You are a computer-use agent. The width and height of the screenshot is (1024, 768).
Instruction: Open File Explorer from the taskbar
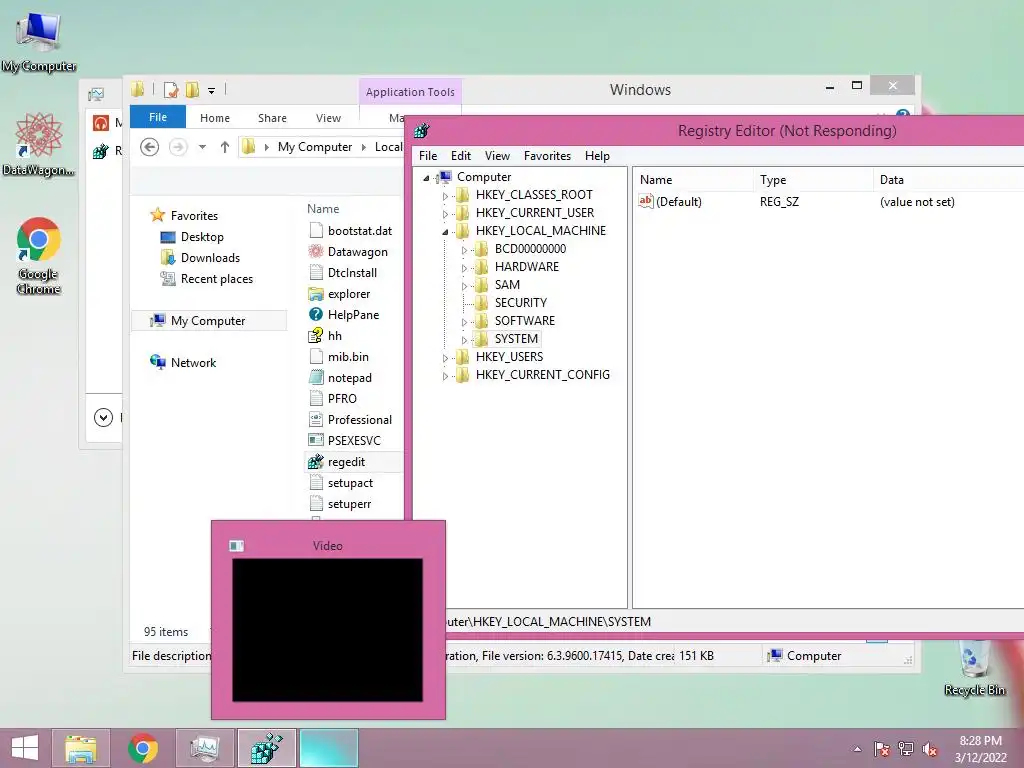[81, 748]
